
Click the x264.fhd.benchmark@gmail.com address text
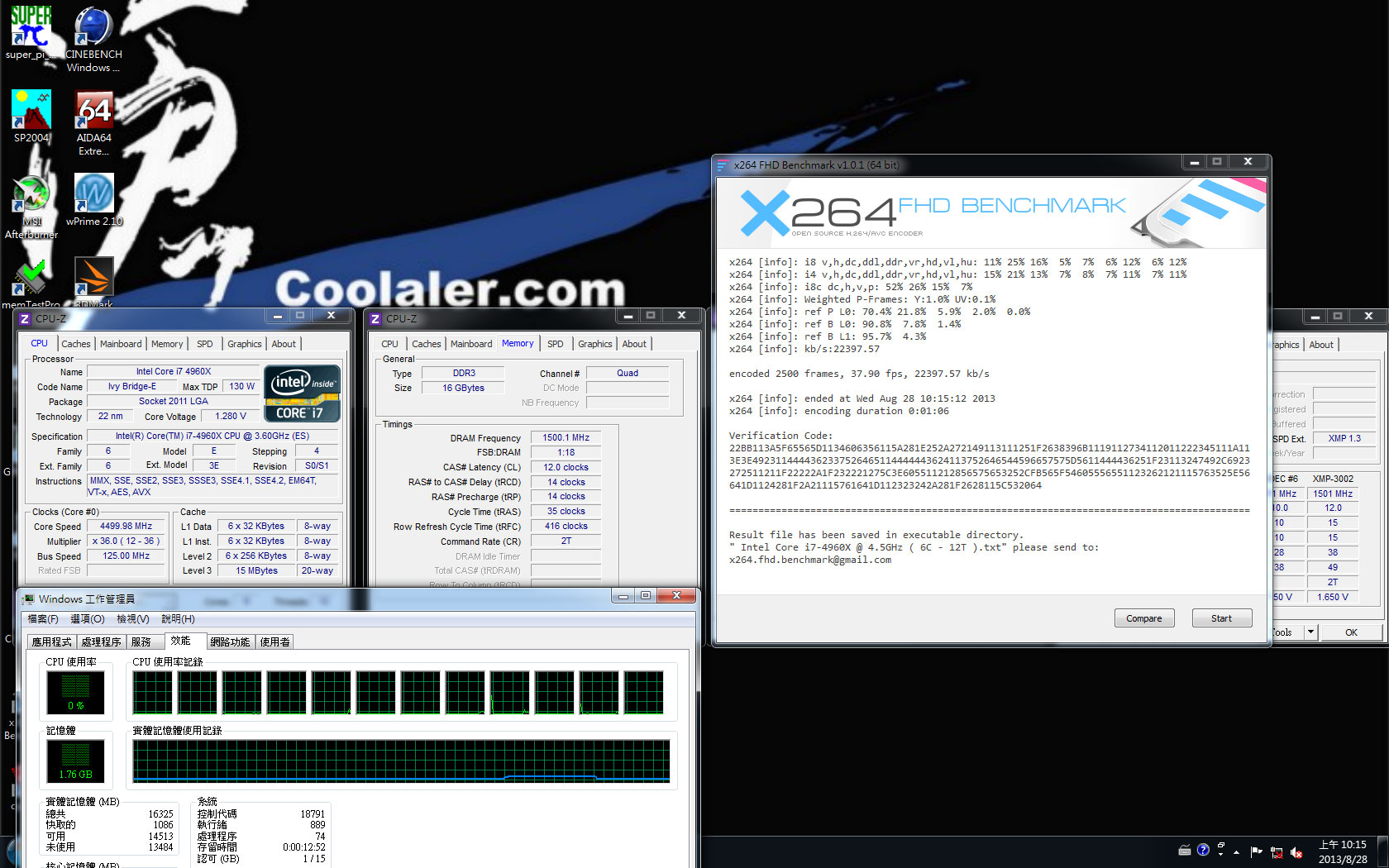(x=810, y=560)
